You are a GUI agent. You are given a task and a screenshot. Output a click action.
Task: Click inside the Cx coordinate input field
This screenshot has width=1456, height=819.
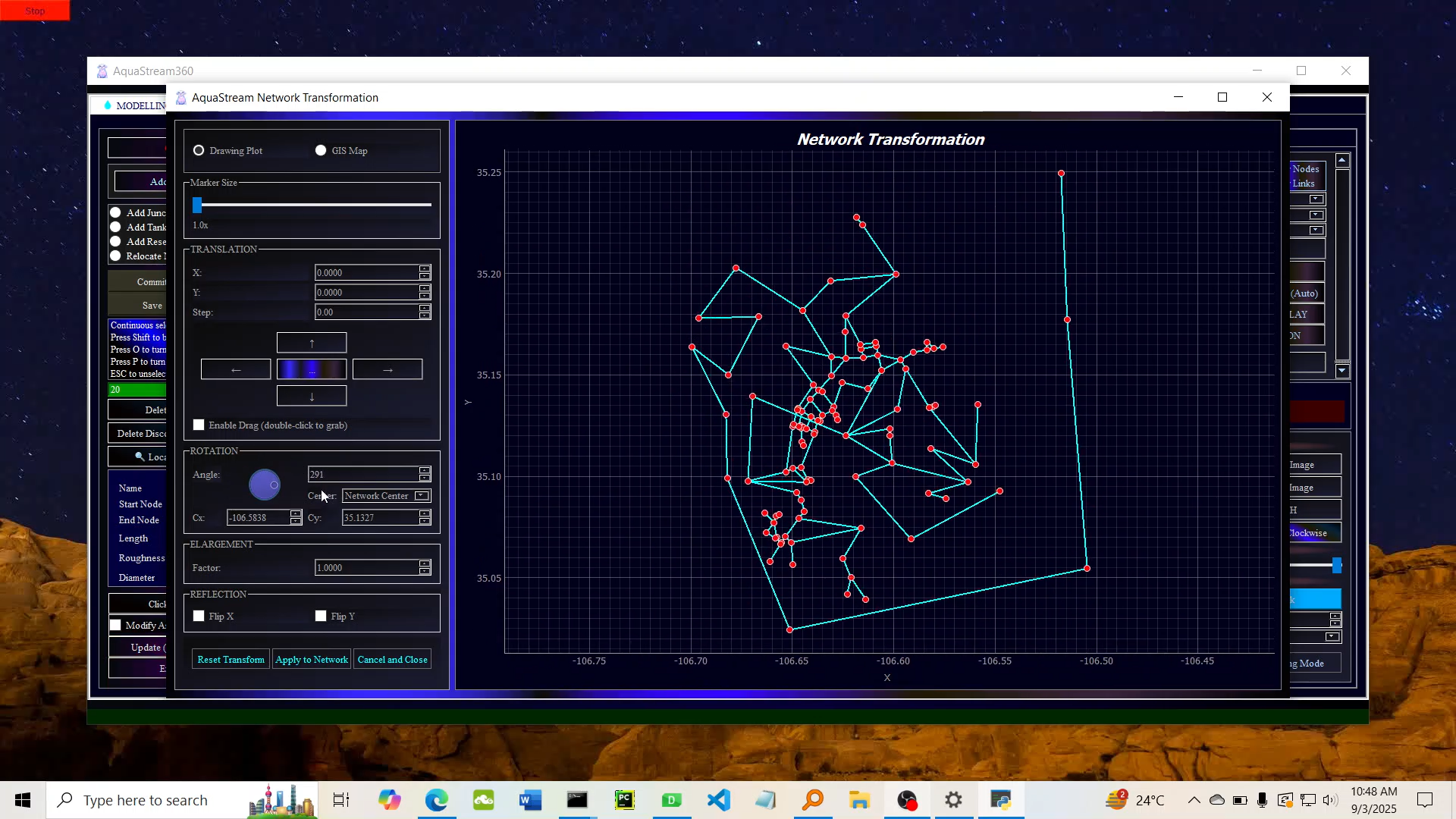coord(258,517)
